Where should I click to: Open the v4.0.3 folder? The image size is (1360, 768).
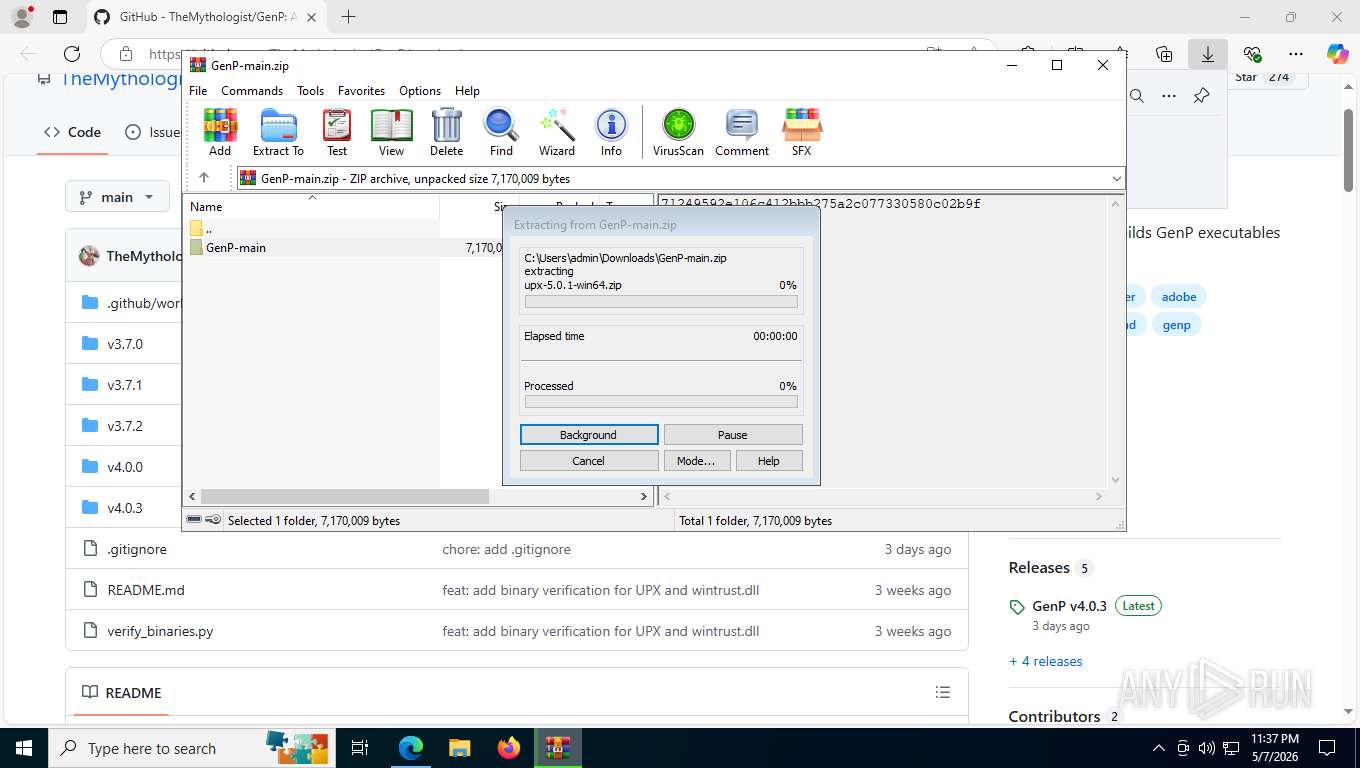click(x=125, y=508)
